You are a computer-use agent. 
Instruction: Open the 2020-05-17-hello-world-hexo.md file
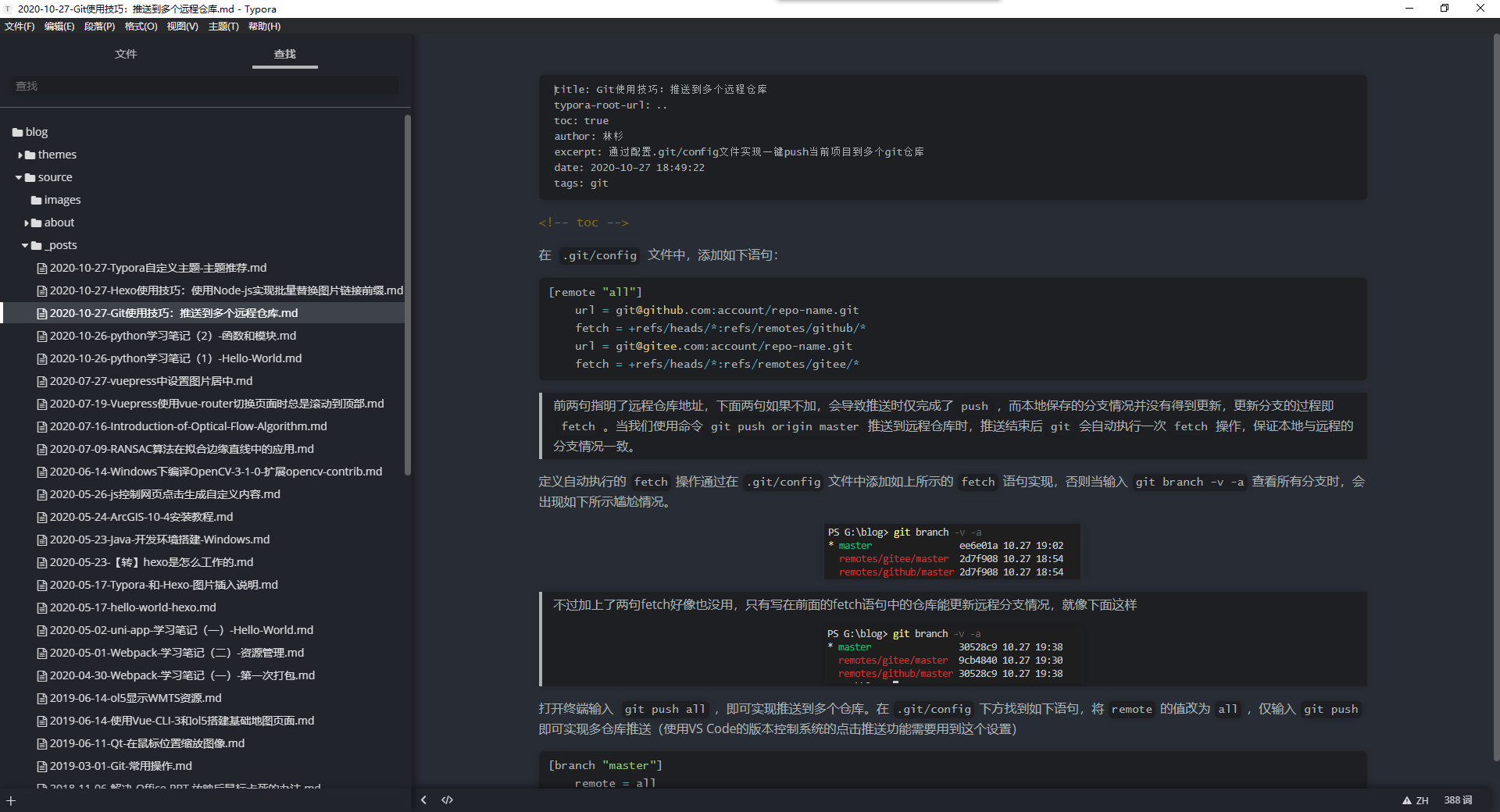(133, 607)
